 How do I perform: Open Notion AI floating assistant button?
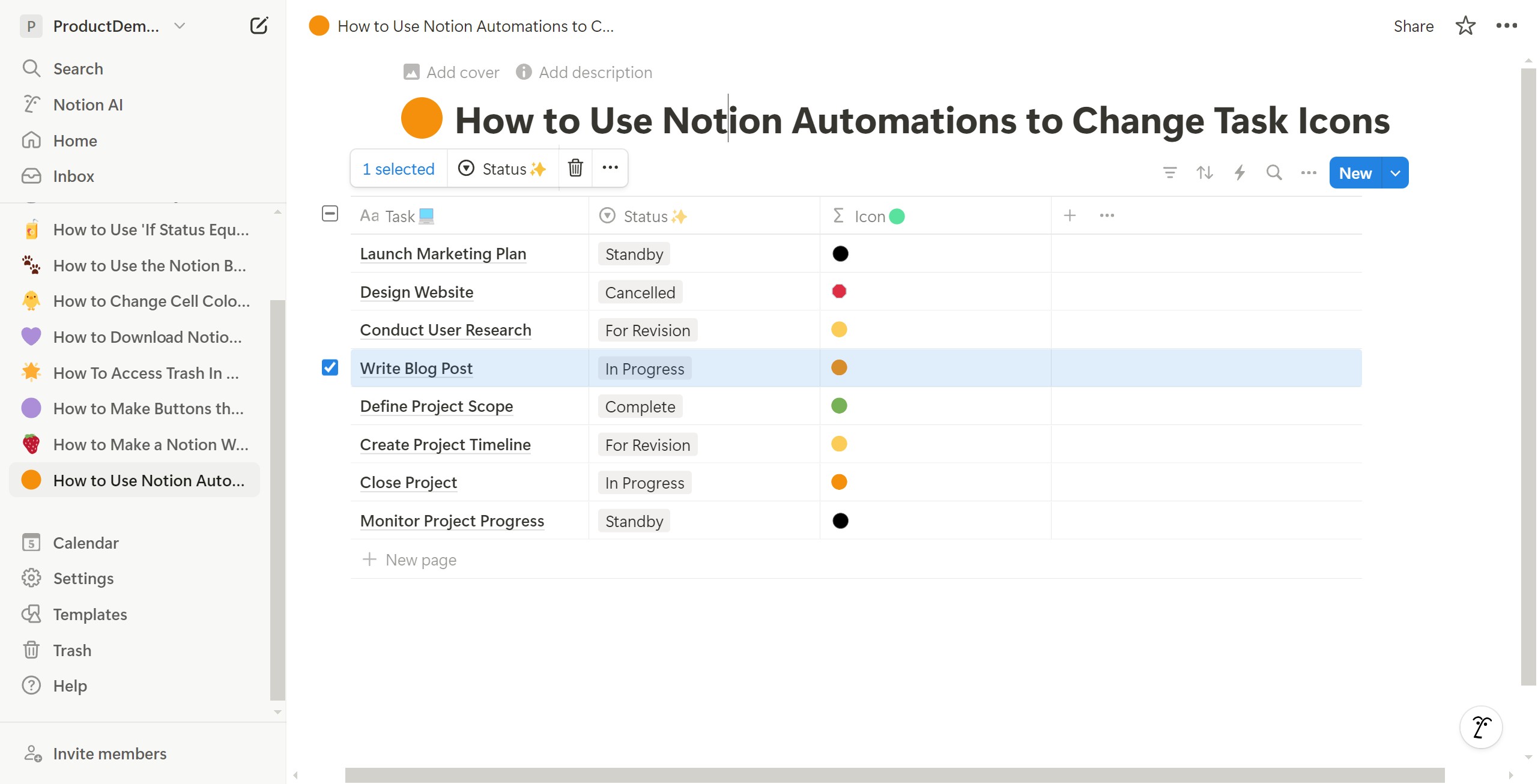pos(1481,727)
